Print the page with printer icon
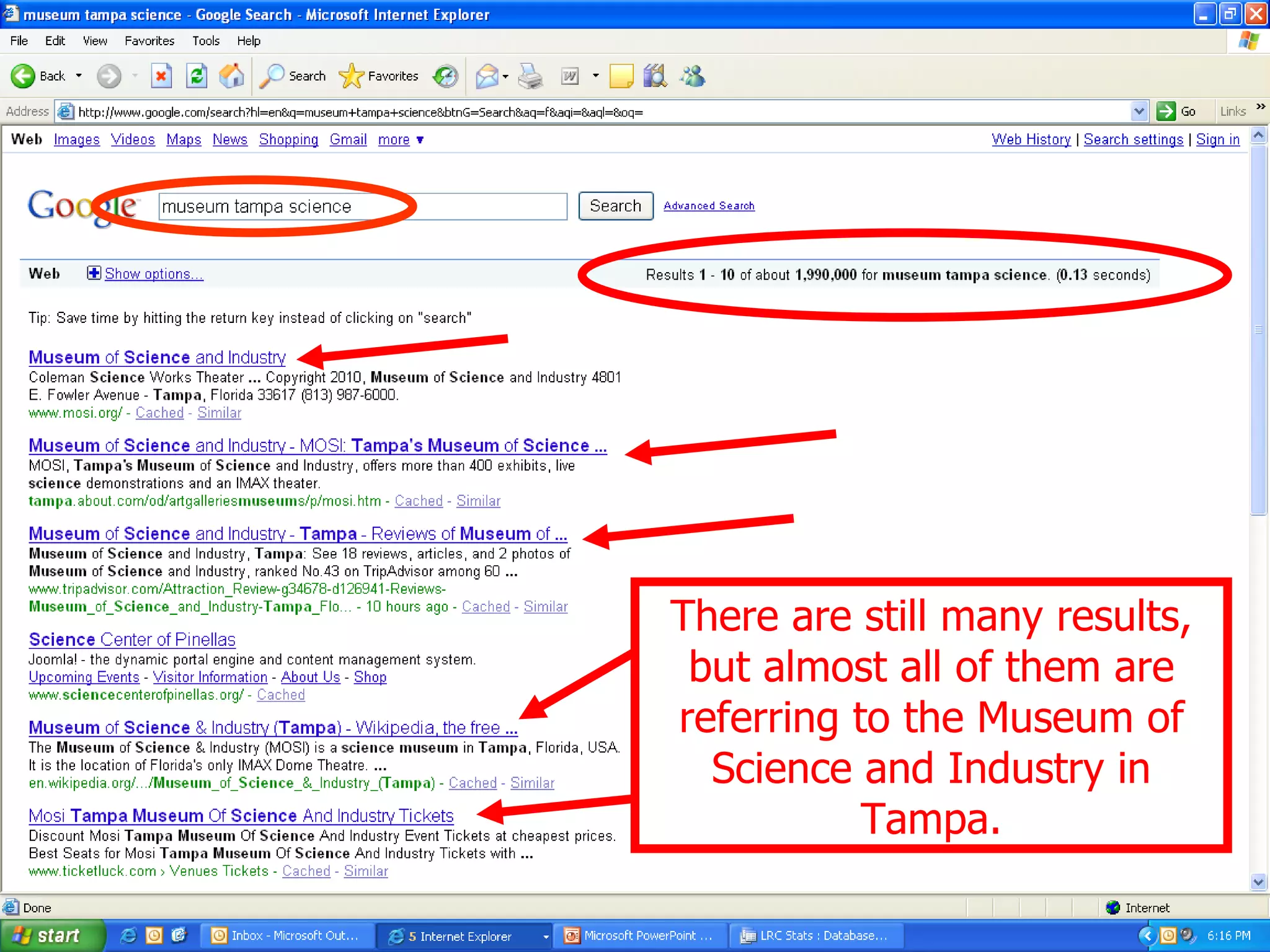 531,76
